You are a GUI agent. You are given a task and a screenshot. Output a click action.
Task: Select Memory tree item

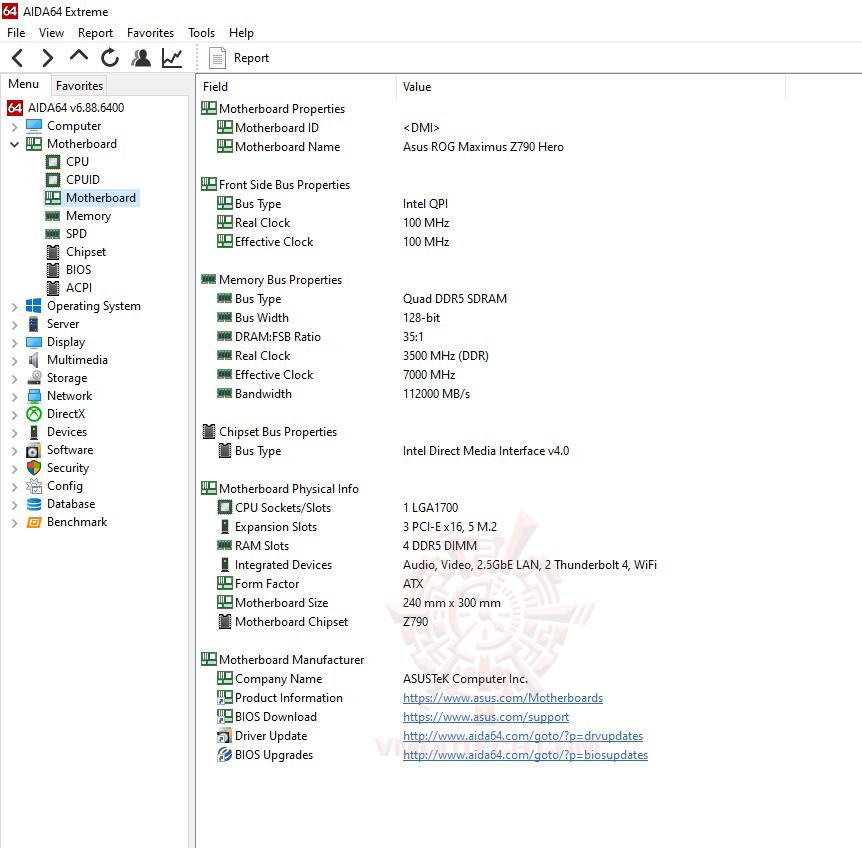(88, 215)
